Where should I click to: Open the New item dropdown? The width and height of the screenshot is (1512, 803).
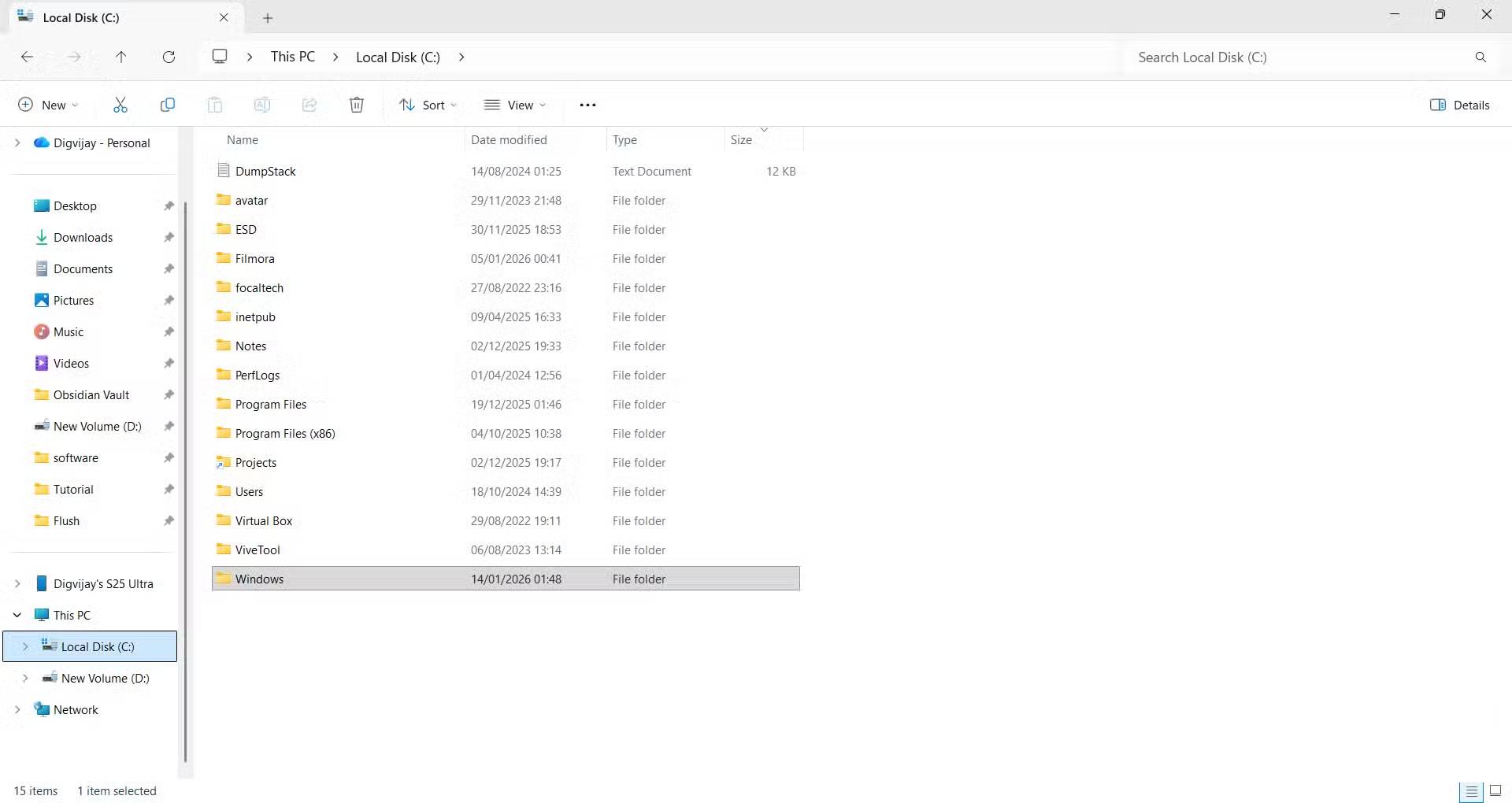point(49,105)
